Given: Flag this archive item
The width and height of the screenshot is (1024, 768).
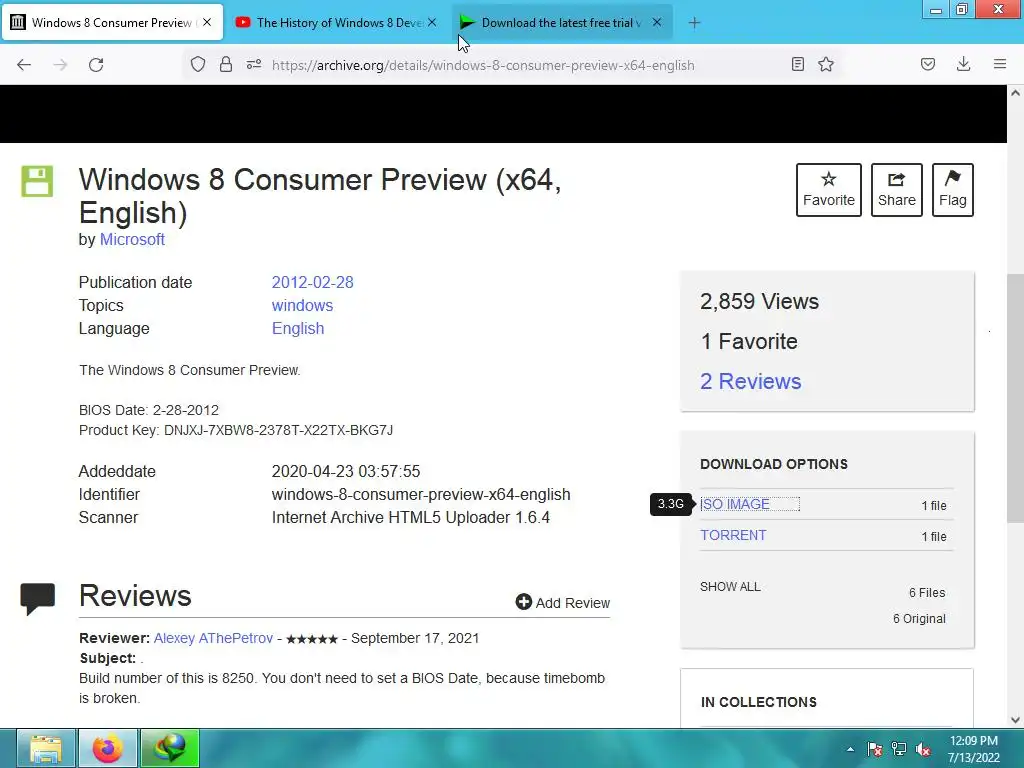Looking at the screenshot, I should tap(953, 190).
